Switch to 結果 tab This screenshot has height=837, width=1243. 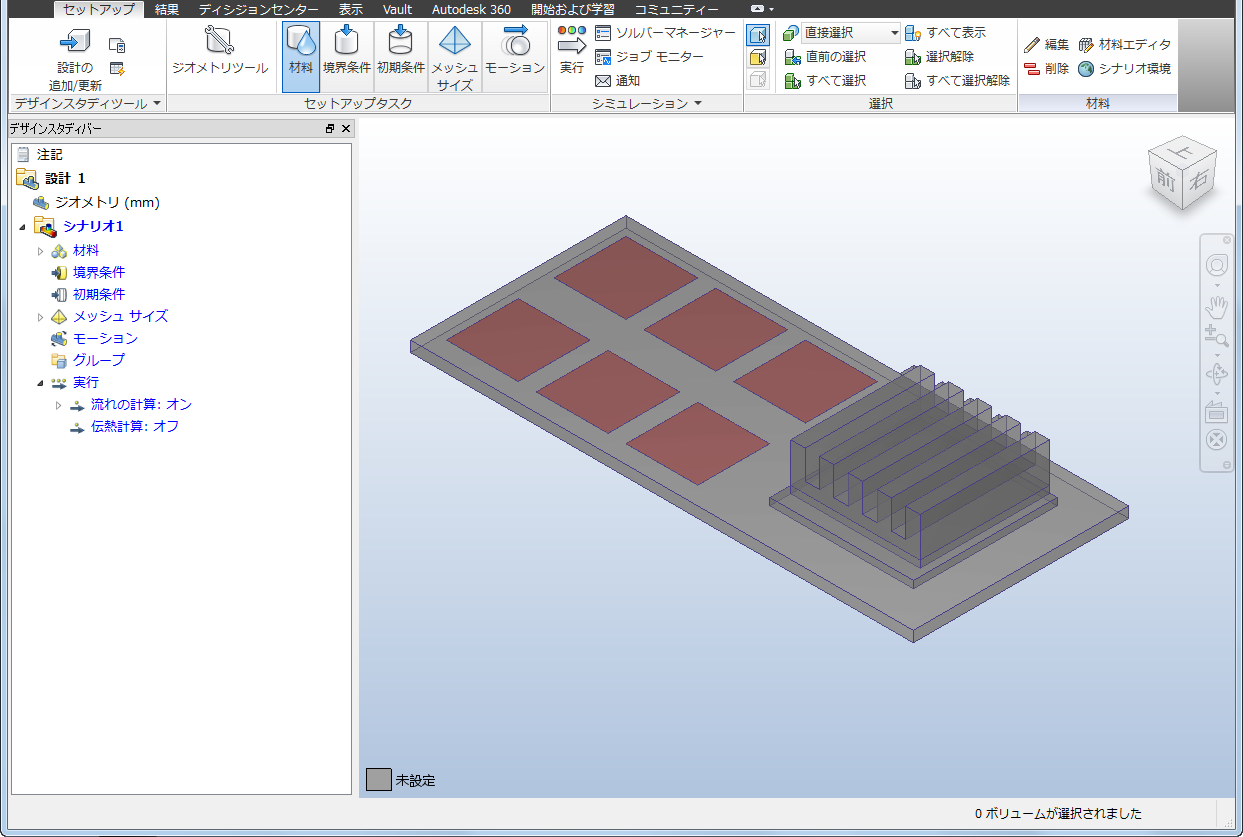[167, 9]
